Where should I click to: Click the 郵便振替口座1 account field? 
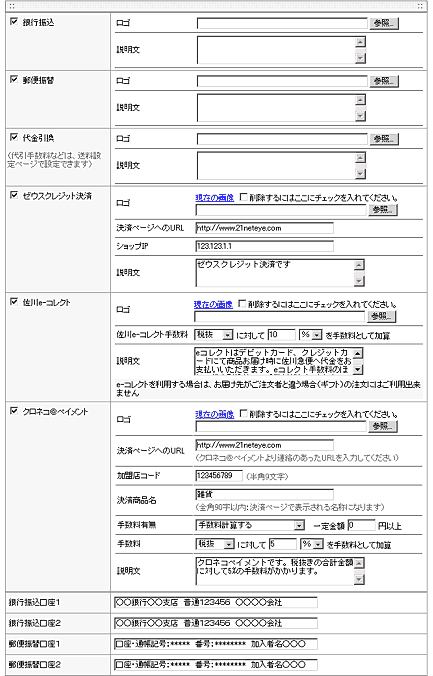pyautogui.click(x=216, y=644)
